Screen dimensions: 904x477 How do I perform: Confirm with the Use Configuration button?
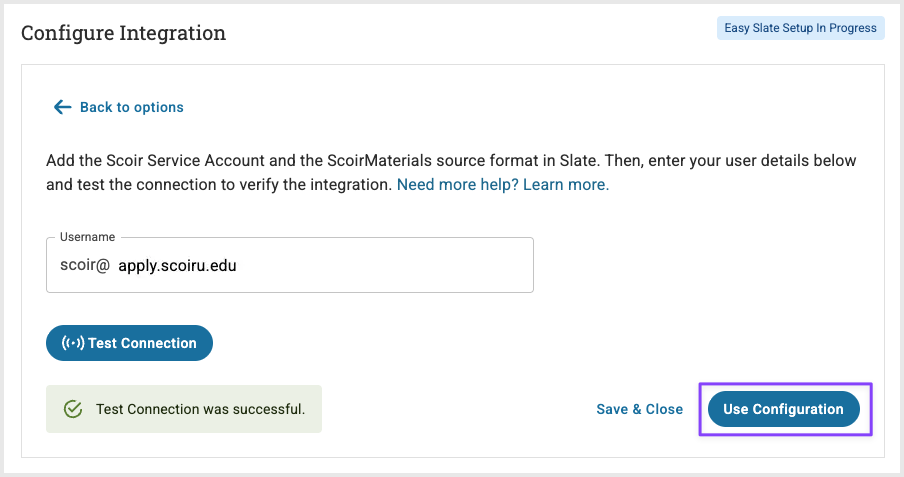pos(783,409)
